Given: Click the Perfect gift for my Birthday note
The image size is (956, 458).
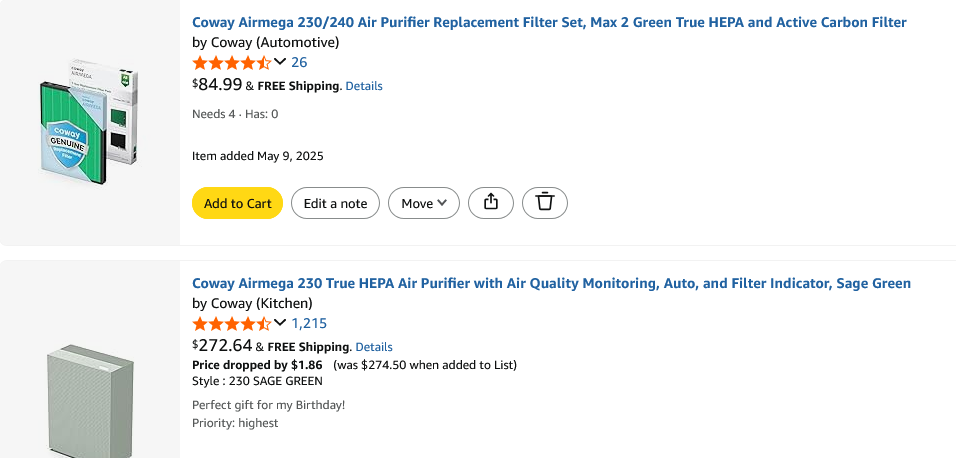Looking at the screenshot, I should [268, 405].
